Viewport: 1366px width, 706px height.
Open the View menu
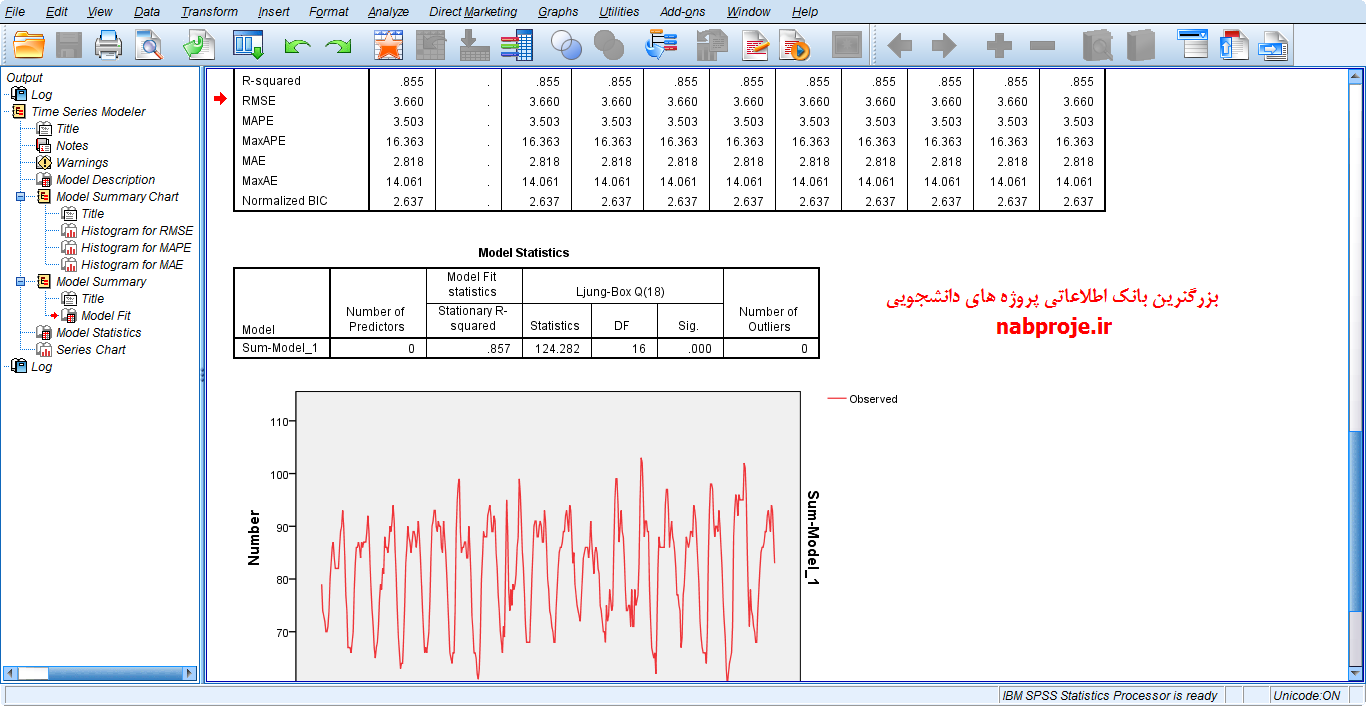[x=100, y=12]
